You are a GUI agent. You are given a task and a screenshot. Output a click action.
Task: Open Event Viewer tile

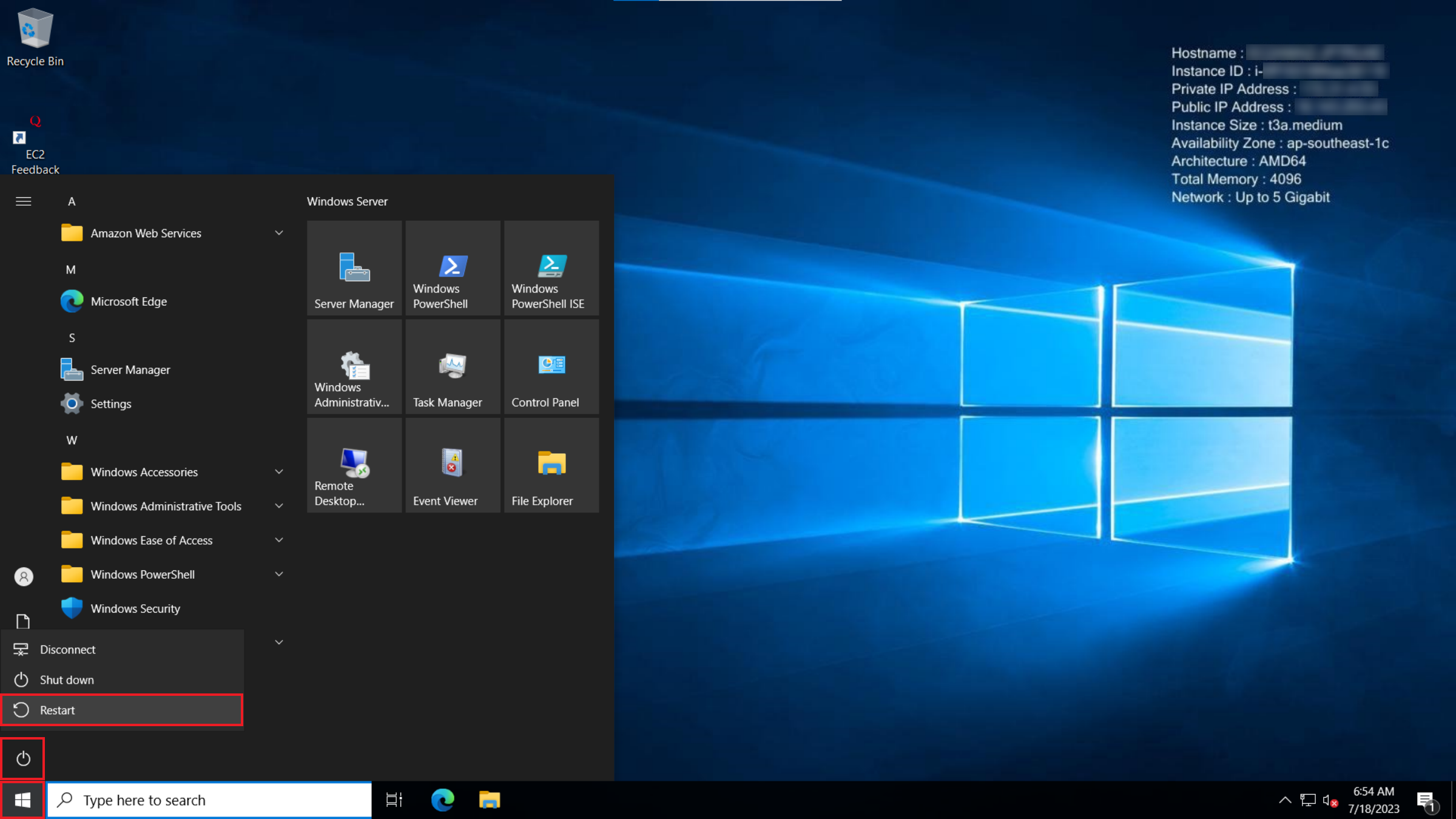[453, 465]
